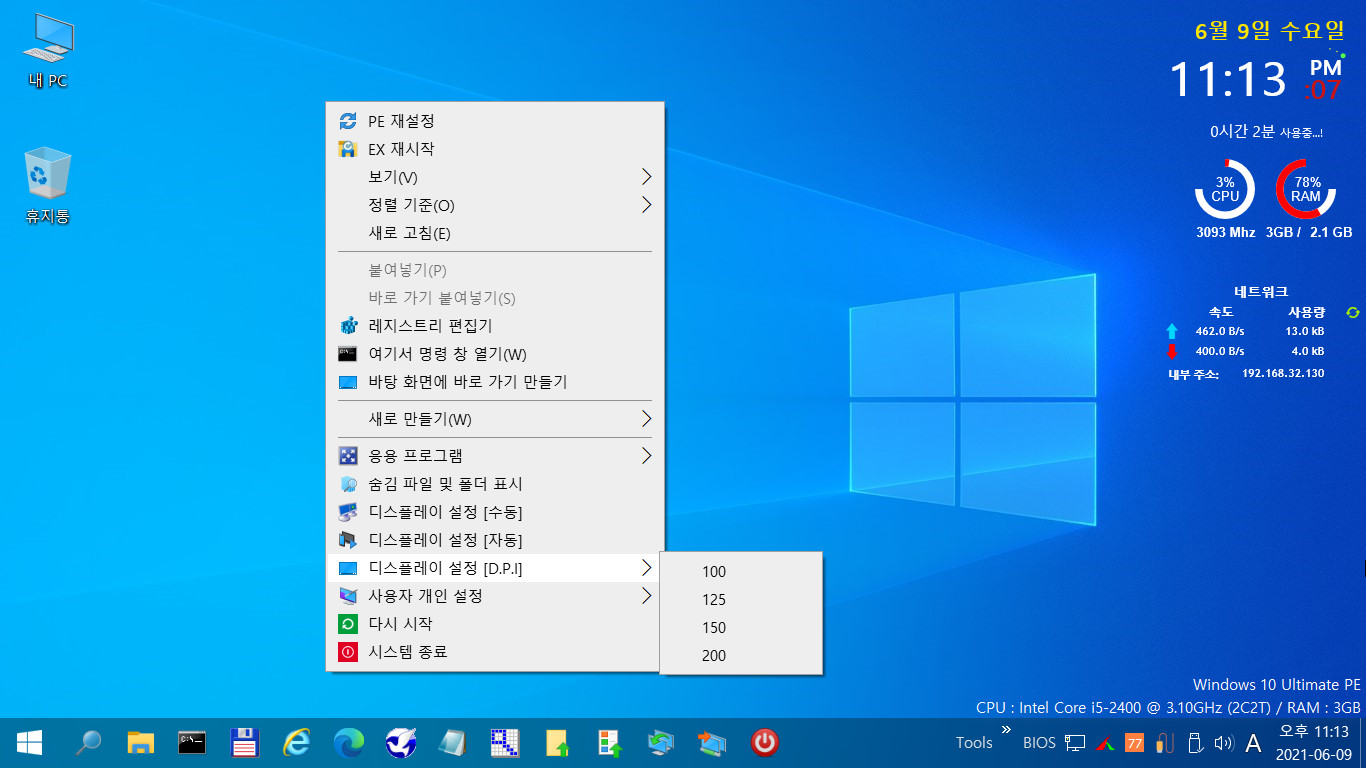Click the 78% RAM usage gauge
Image resolution: width=1366 pixels, height=768 pixels.
click(1306, 189)
